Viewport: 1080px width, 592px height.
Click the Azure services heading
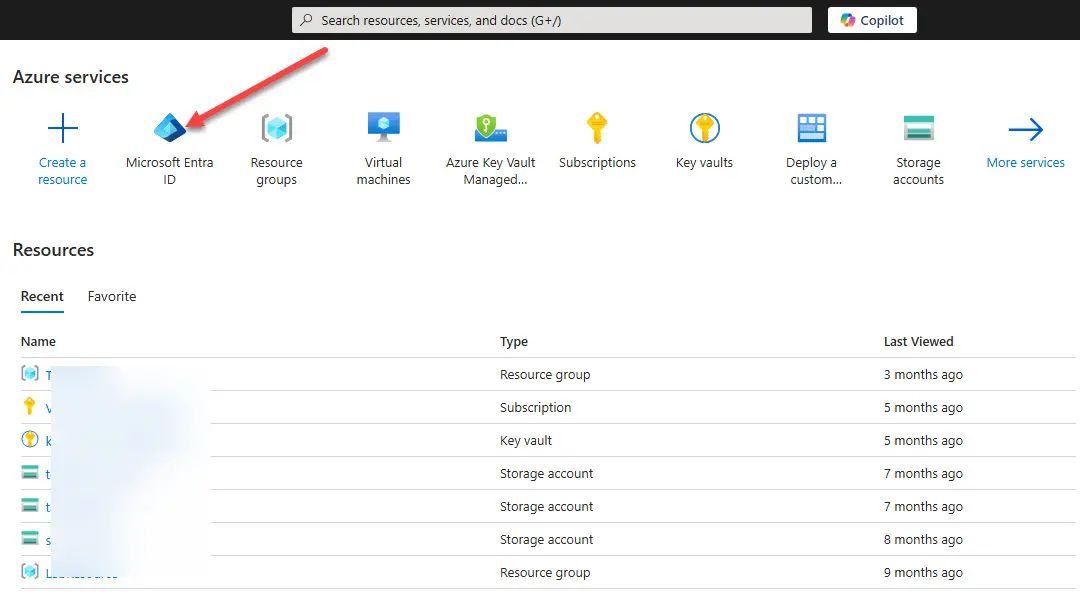71,76
